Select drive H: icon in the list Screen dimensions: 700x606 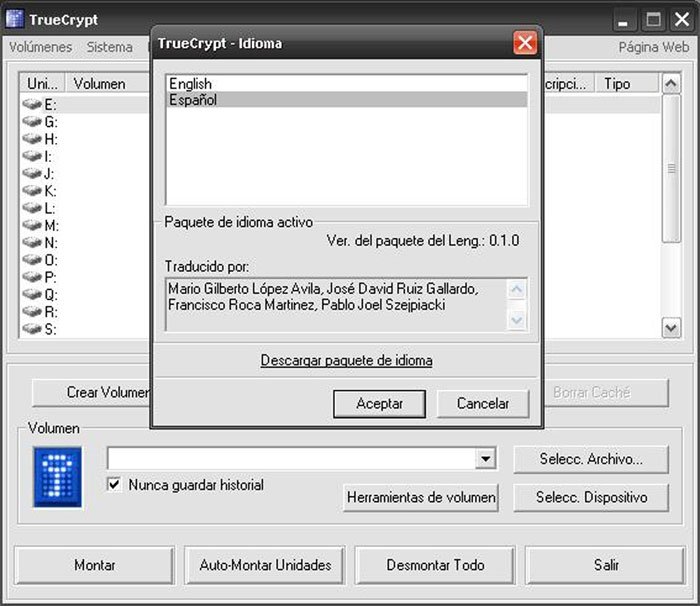pos(32,139)
